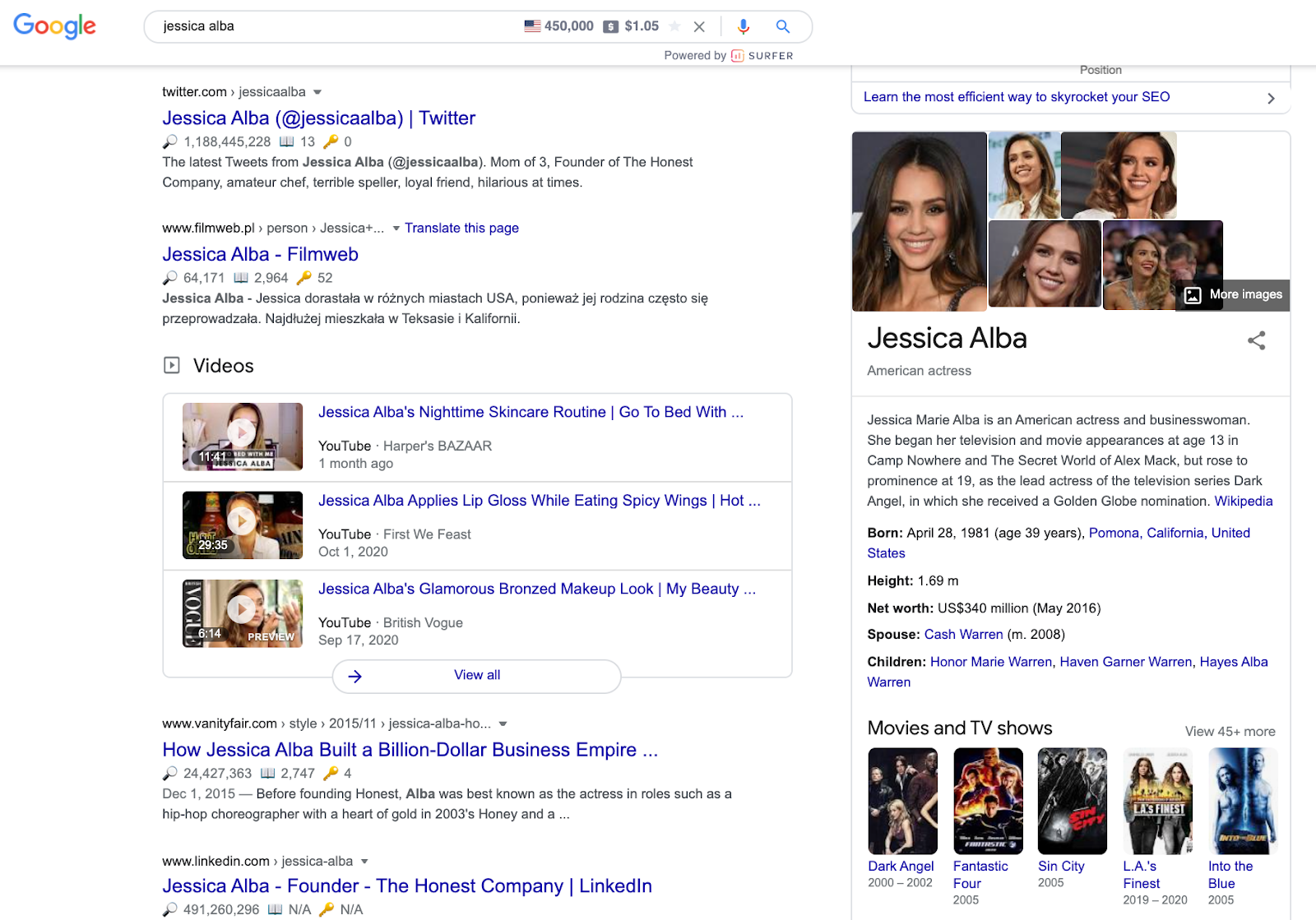The width and height of the screenshot is (1316, 920).
Task: Open Jessica Alba's Nighttime Skincare Routine video link
Action: tap(531, 412)
